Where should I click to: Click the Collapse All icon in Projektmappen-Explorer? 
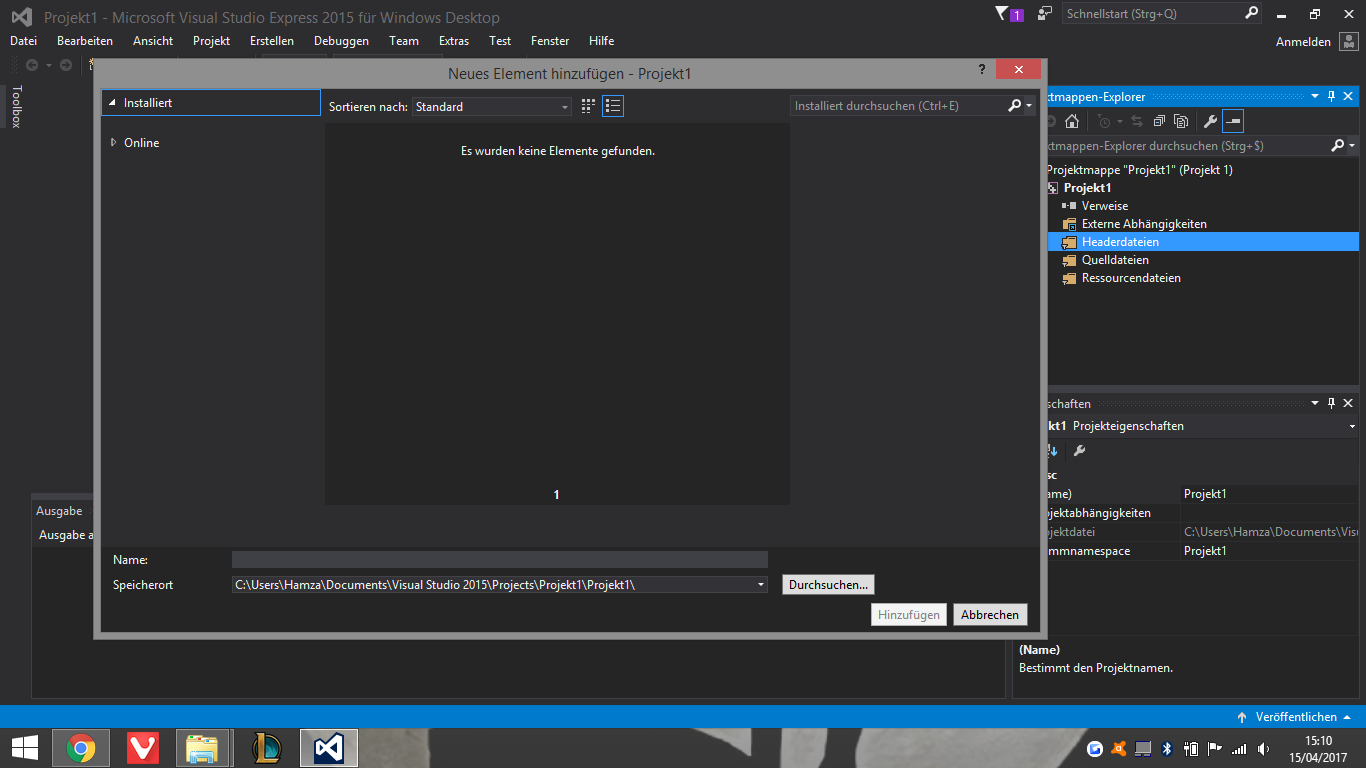(x=1159, y=121)
